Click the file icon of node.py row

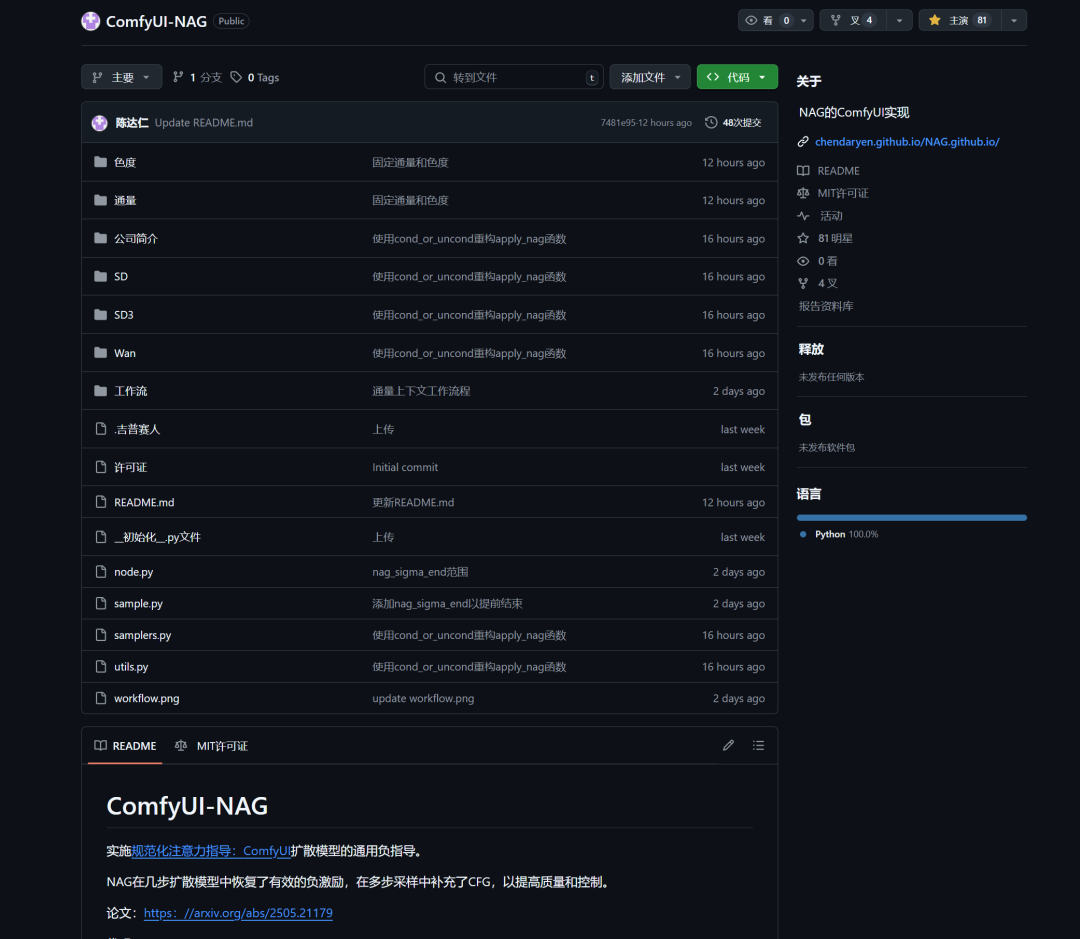101,572
